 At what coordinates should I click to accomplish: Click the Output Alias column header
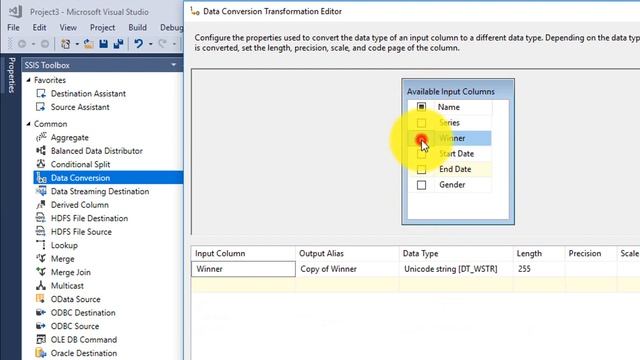[347, 253]
